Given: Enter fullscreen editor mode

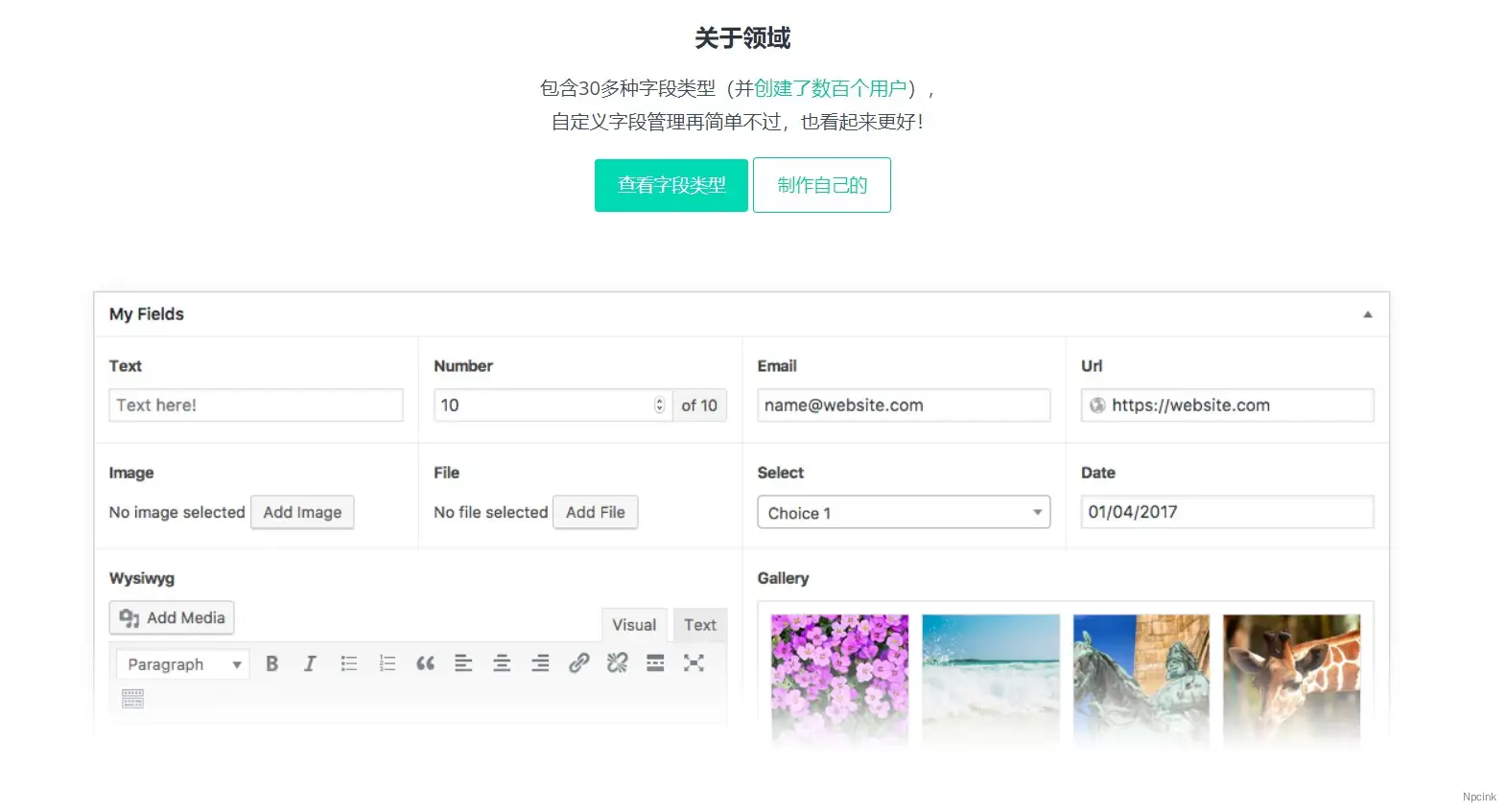Looking at the screenshot, I should coord(694,663).
